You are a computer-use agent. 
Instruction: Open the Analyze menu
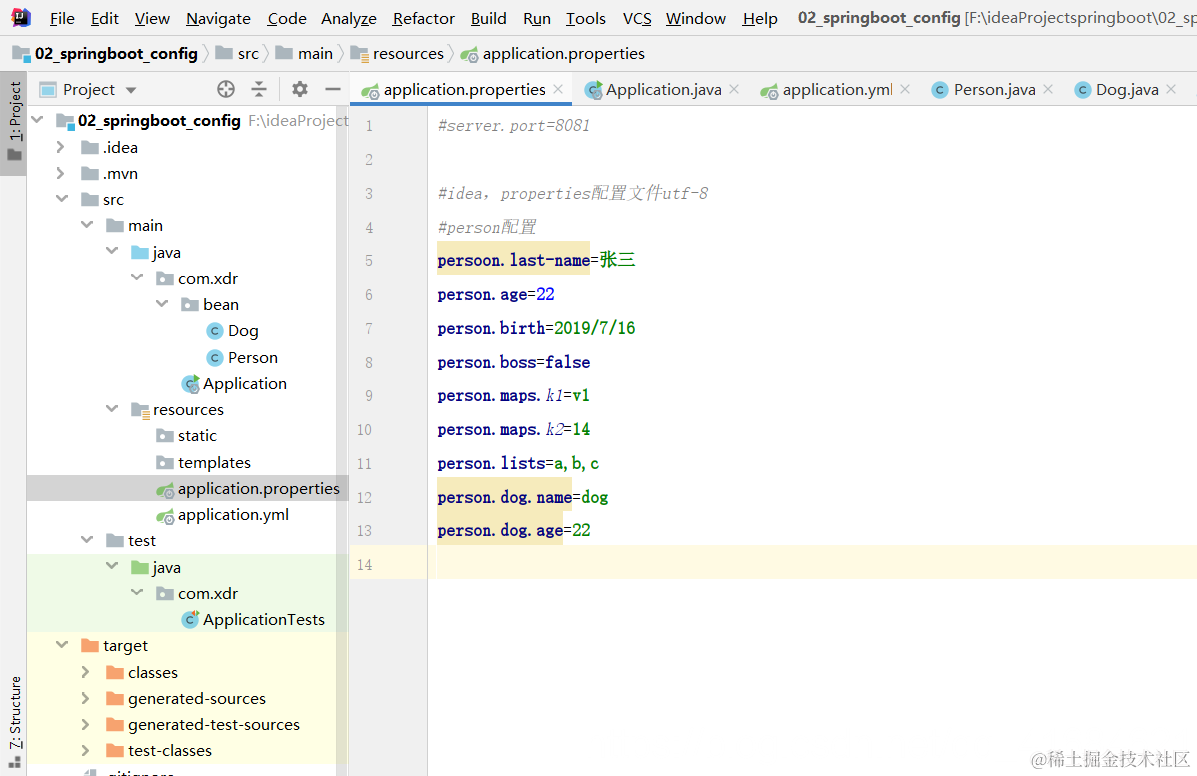(x=349, y=18)
